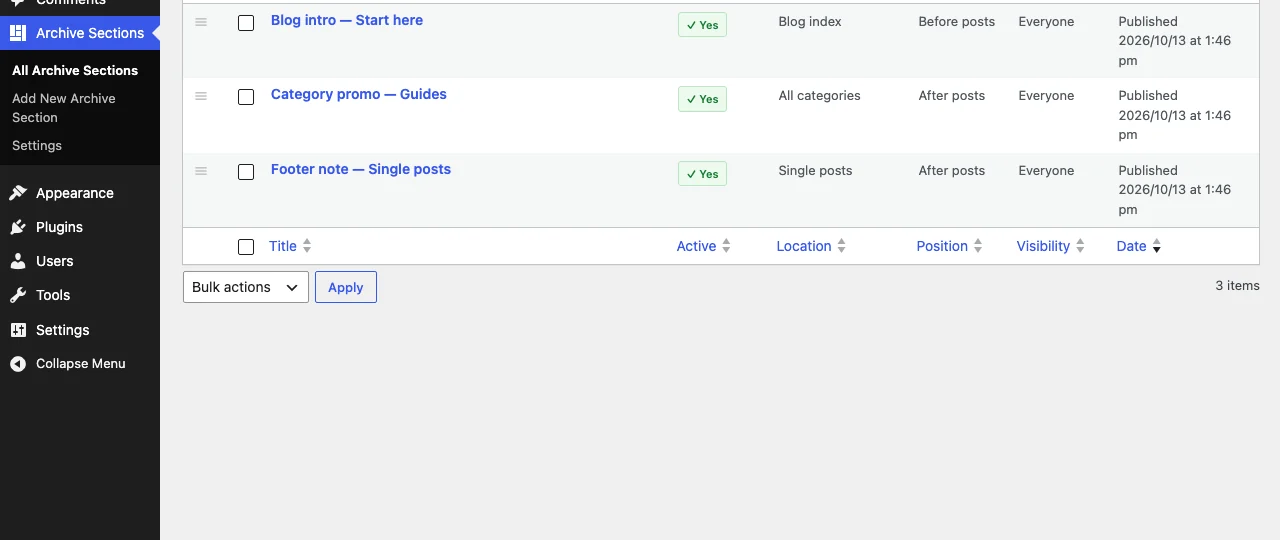Open the Users menu
The width and height of the screenshot is (1280, 540).
(x=80, y=261)
